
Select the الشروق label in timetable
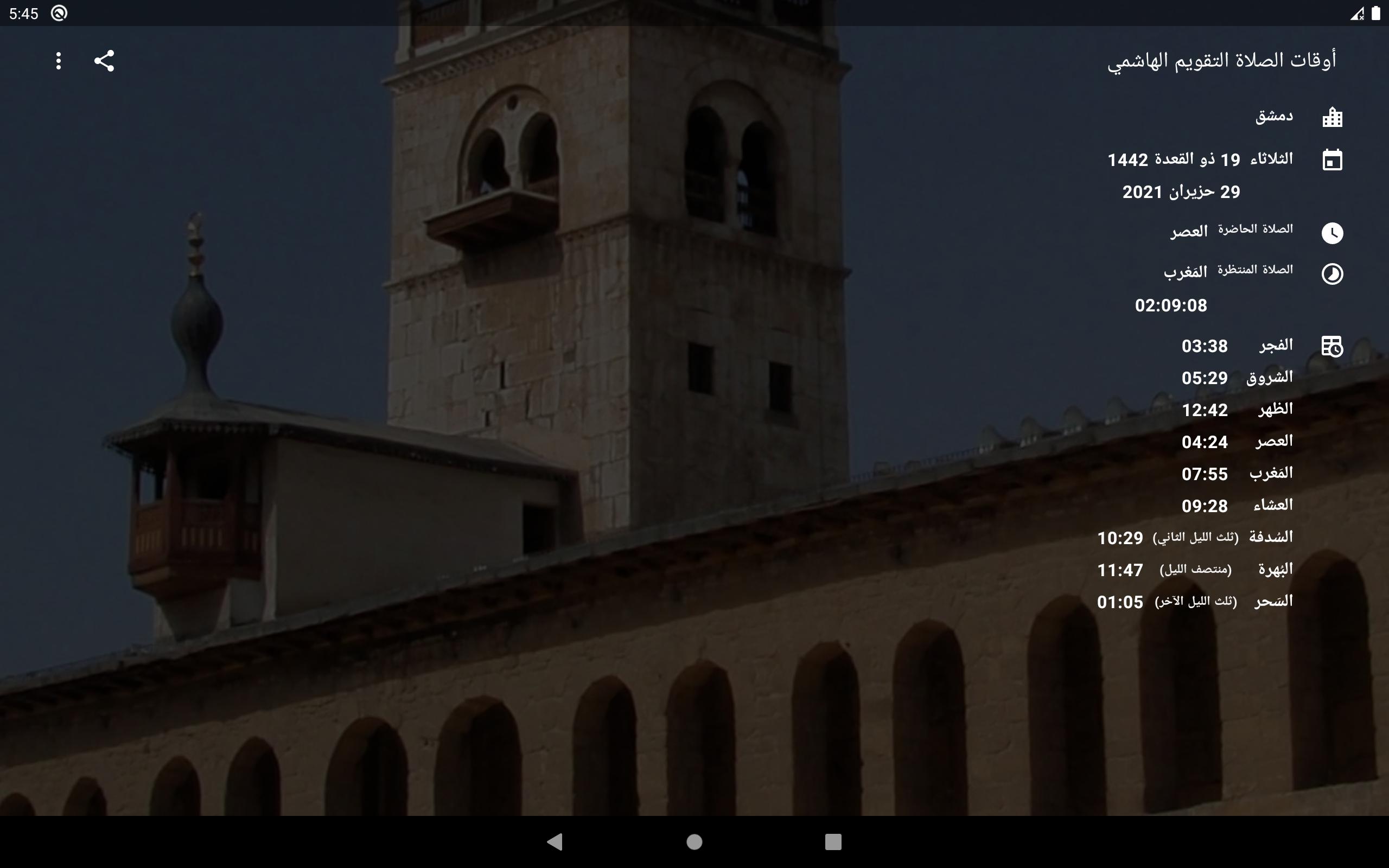(1270, 377)
